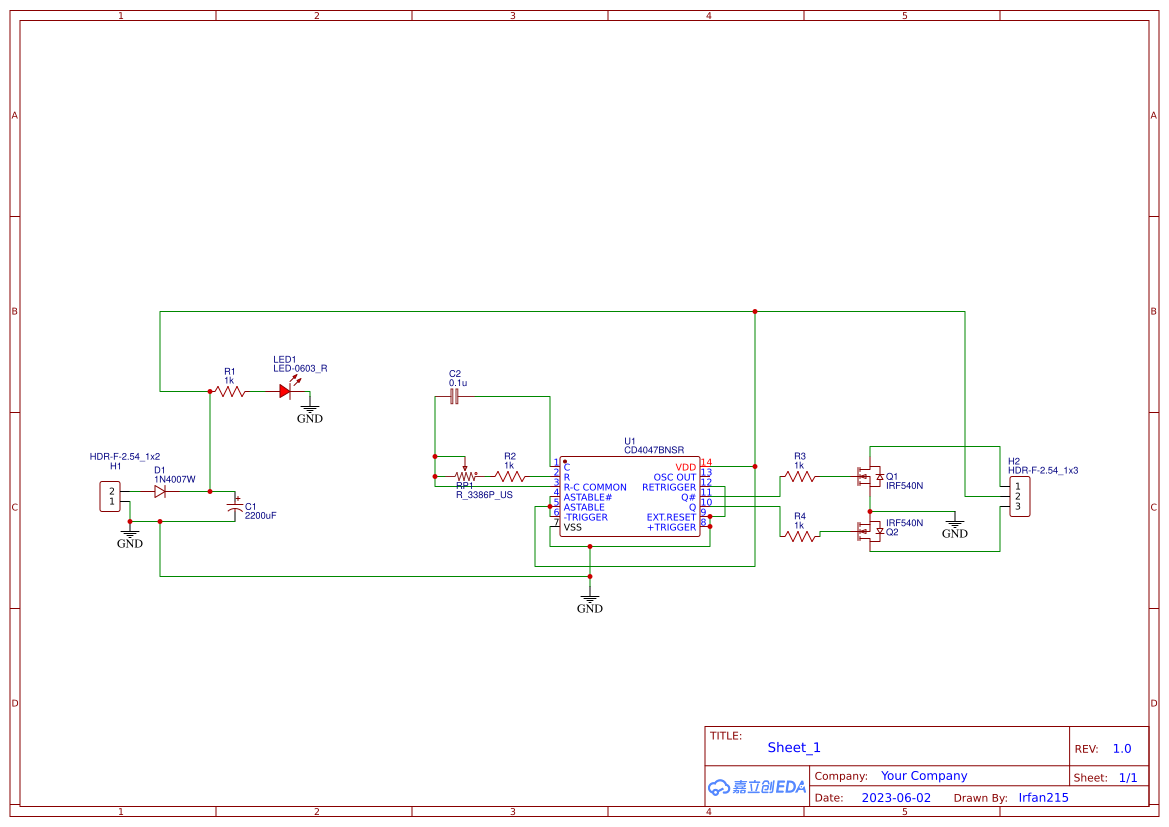
Task: Click the Sheet_1 title text
Action: pyautogui.click(x=793, y=747)
